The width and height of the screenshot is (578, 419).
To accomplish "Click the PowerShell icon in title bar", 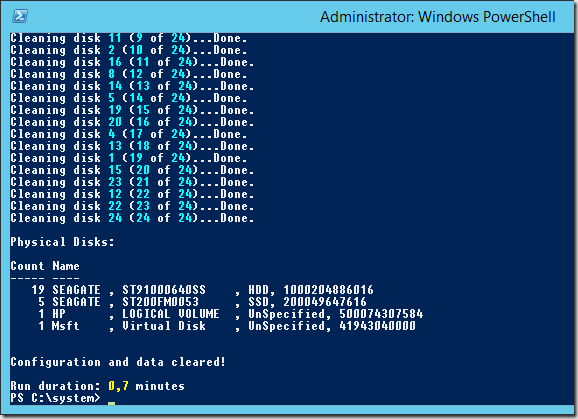I will point(20,16).
